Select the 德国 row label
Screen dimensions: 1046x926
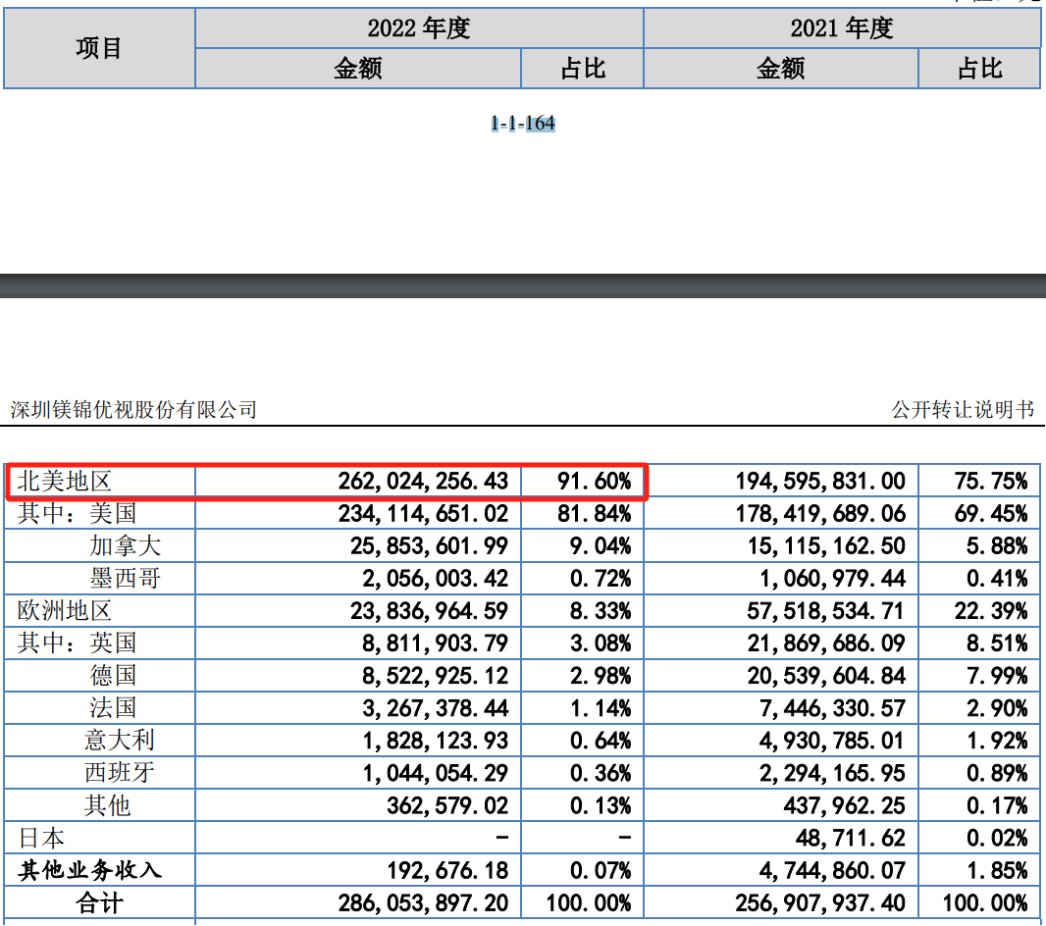[x=113, y=675]
